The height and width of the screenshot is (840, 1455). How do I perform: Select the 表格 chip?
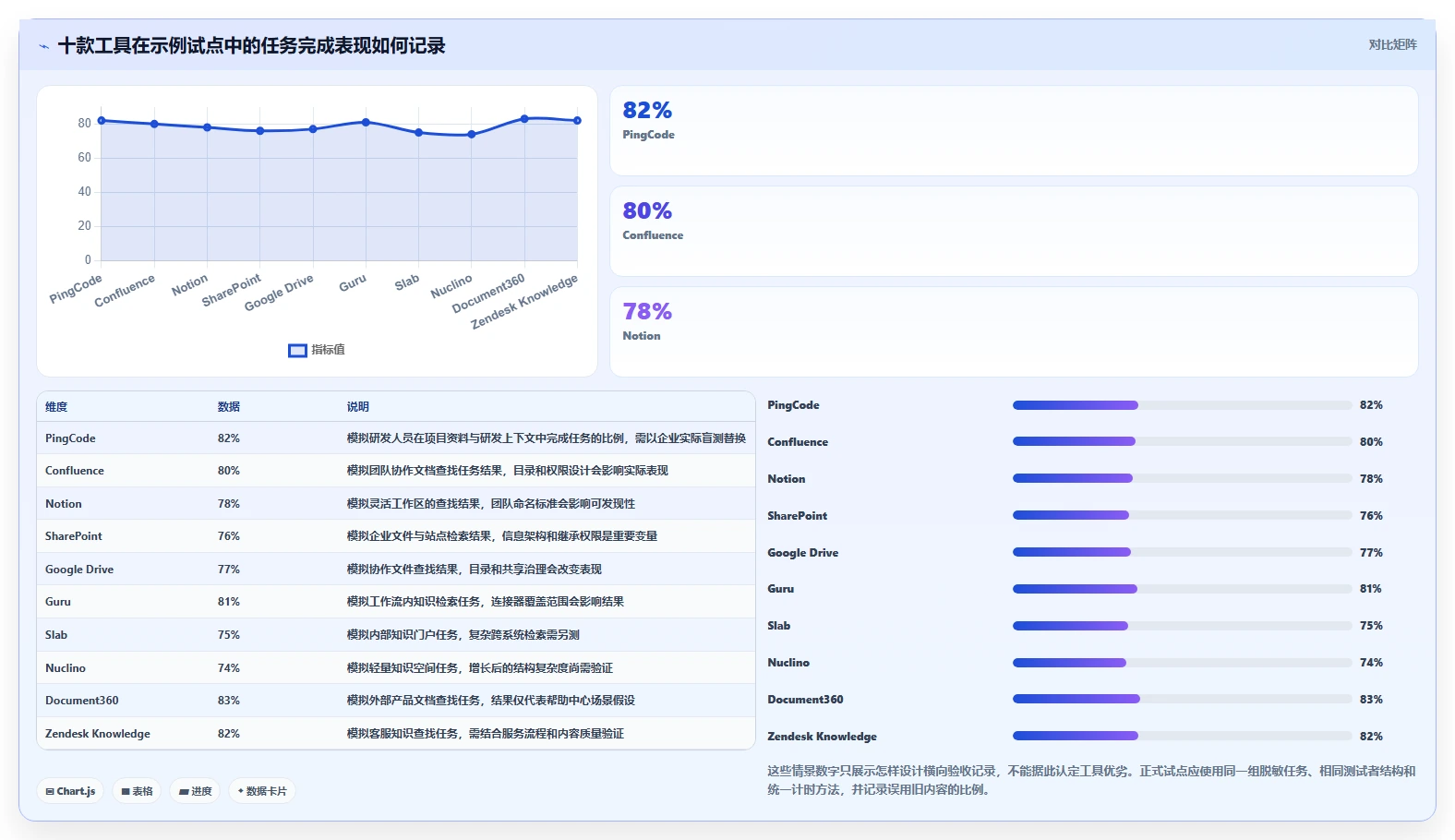coord(138,791)
